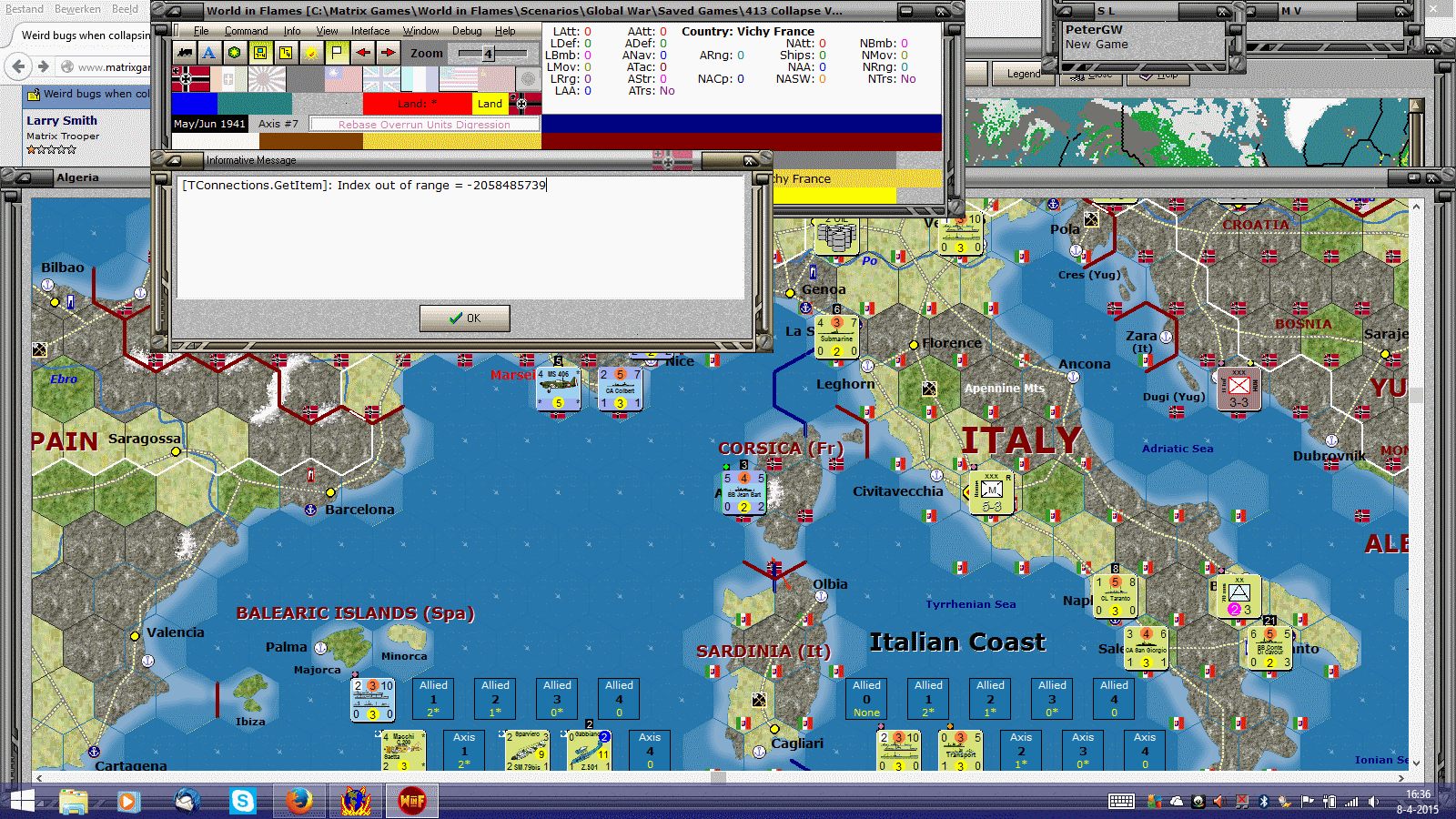Click the horizontal scrollbar below the map
This screenshot has height=819, width=1456.
pos(718,777)
